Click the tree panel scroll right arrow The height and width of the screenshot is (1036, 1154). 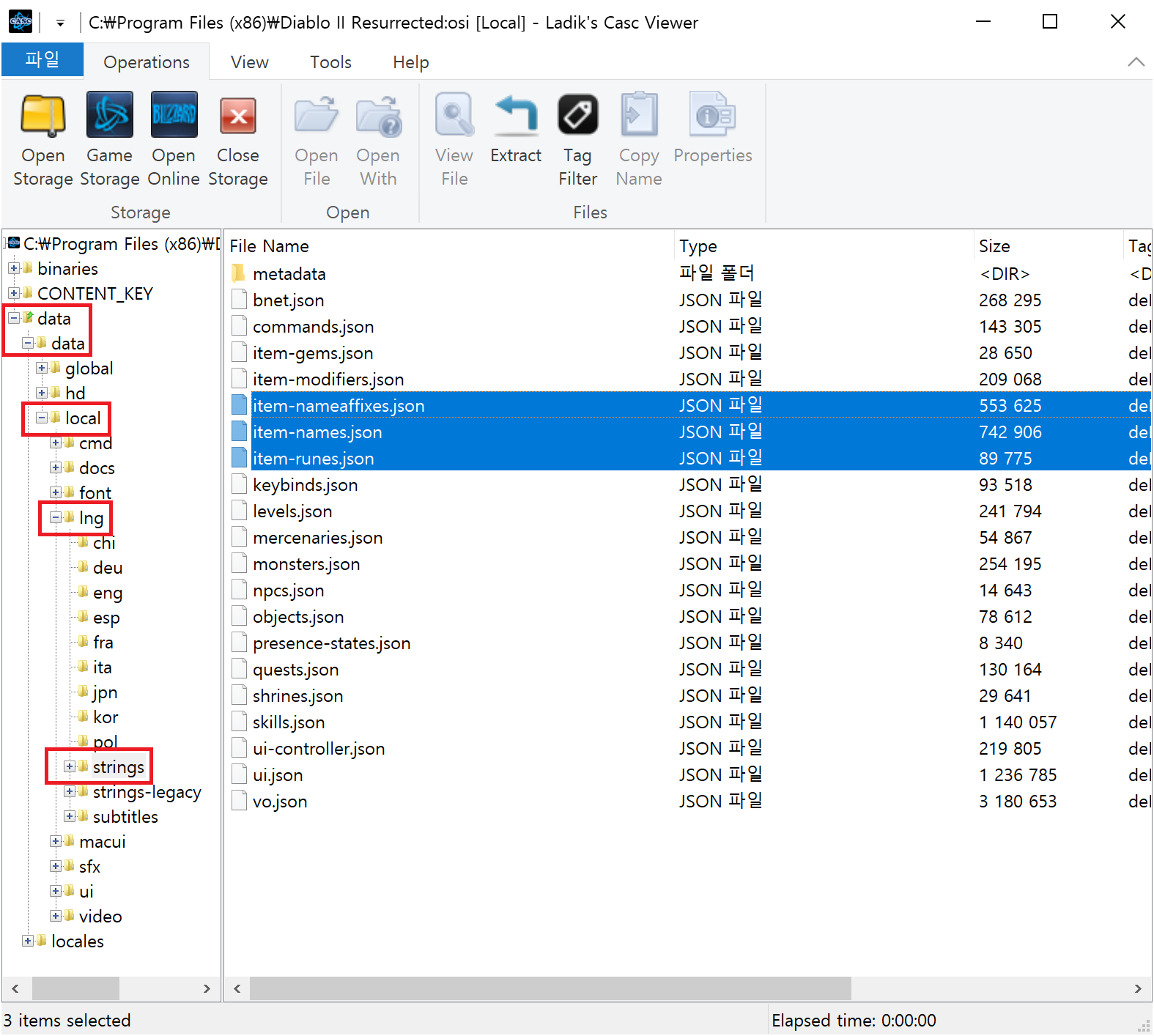pyautogui.click(x=207, y=988)
